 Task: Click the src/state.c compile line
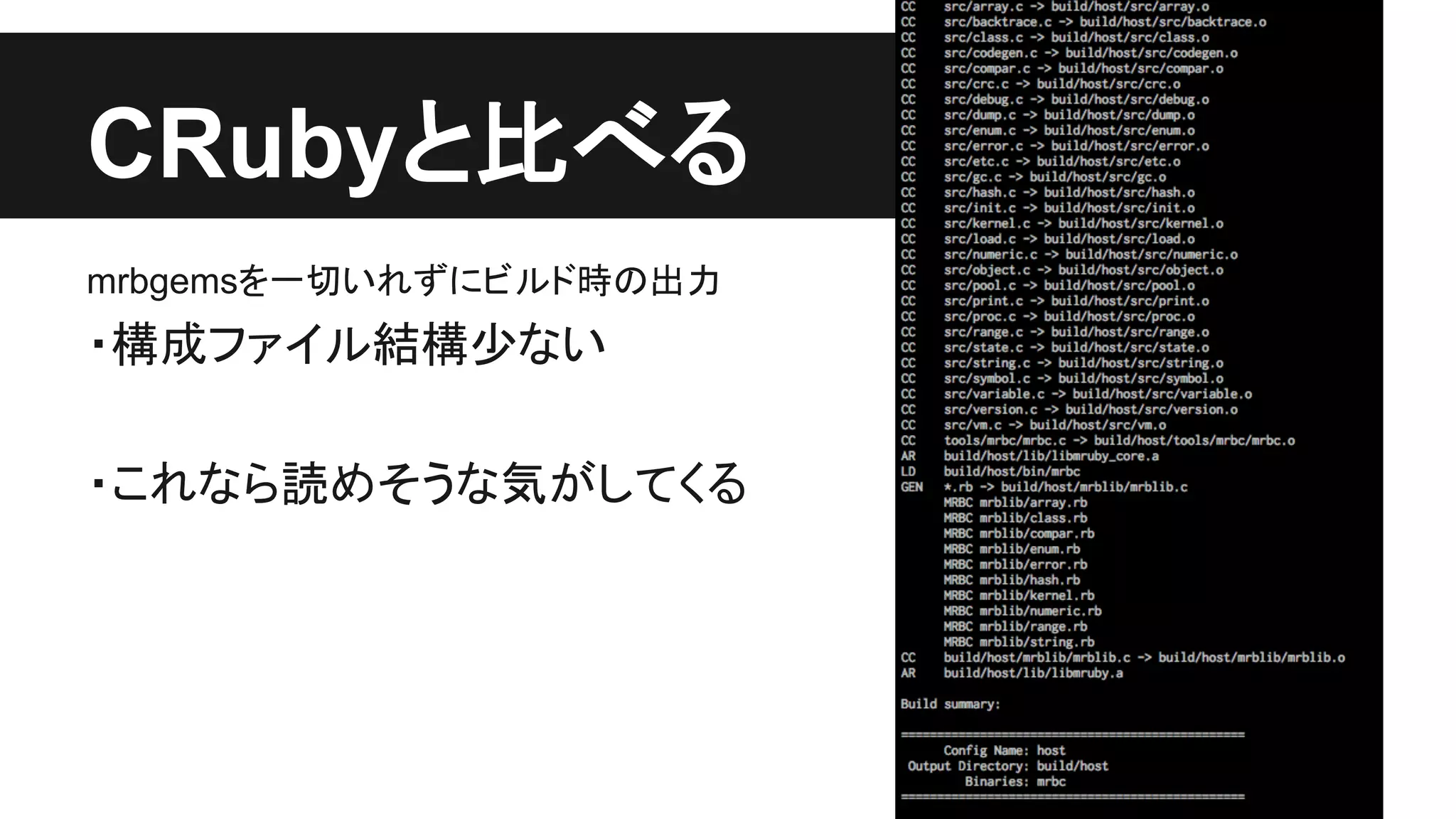(1055, 348)
